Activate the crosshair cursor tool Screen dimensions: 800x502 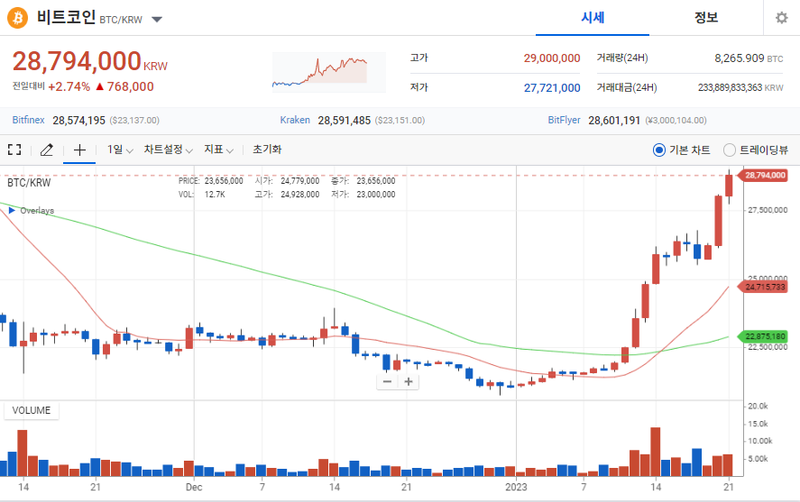[x=79, y=150]
